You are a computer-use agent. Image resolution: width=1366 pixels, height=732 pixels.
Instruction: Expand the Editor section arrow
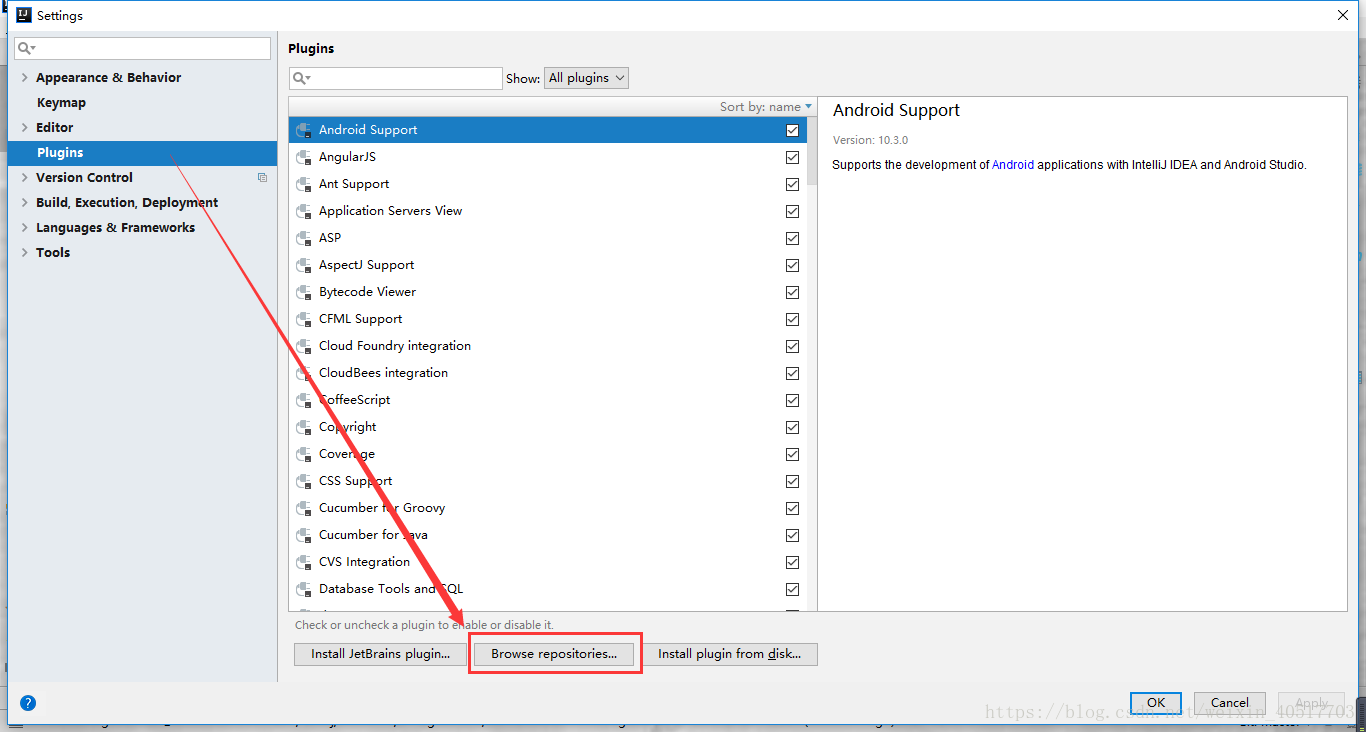pyautogui.click(x=25, y=127)
